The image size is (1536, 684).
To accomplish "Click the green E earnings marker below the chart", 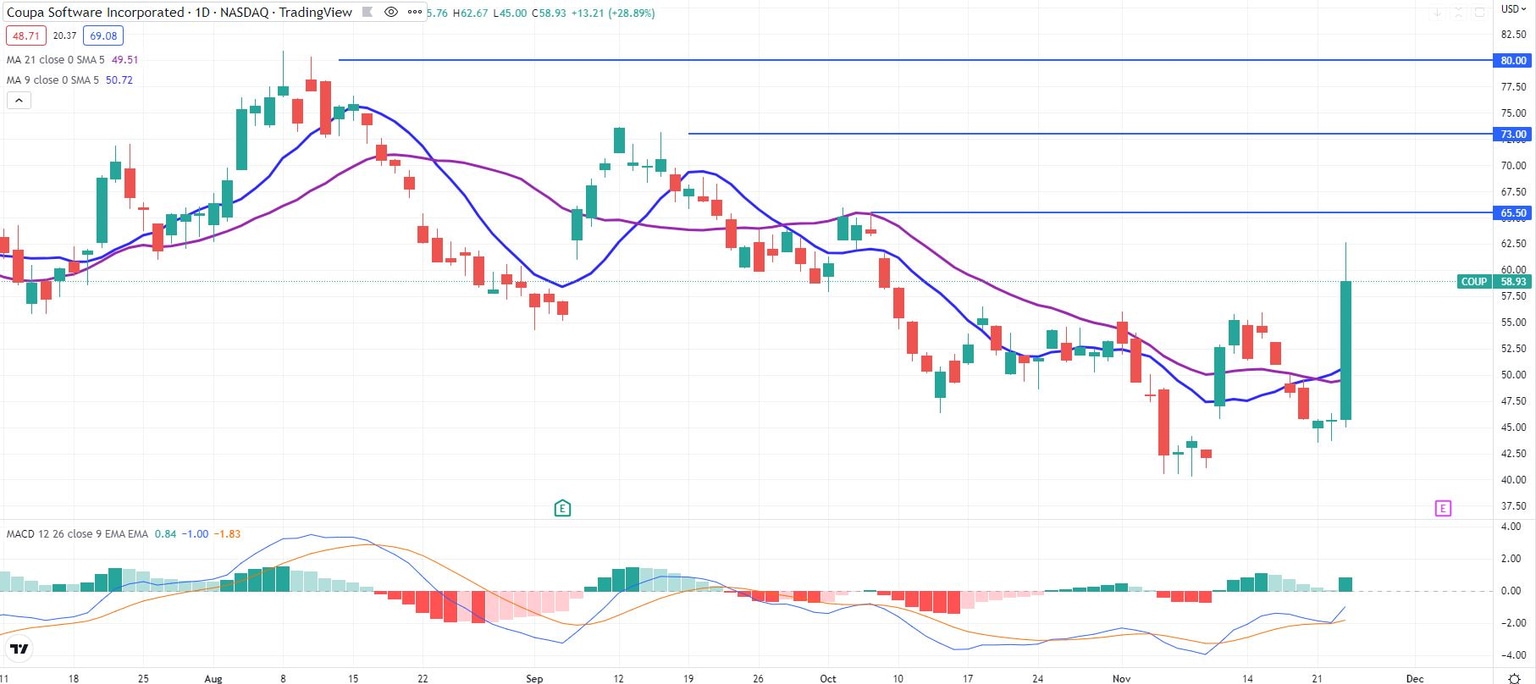I will [563, 508].
